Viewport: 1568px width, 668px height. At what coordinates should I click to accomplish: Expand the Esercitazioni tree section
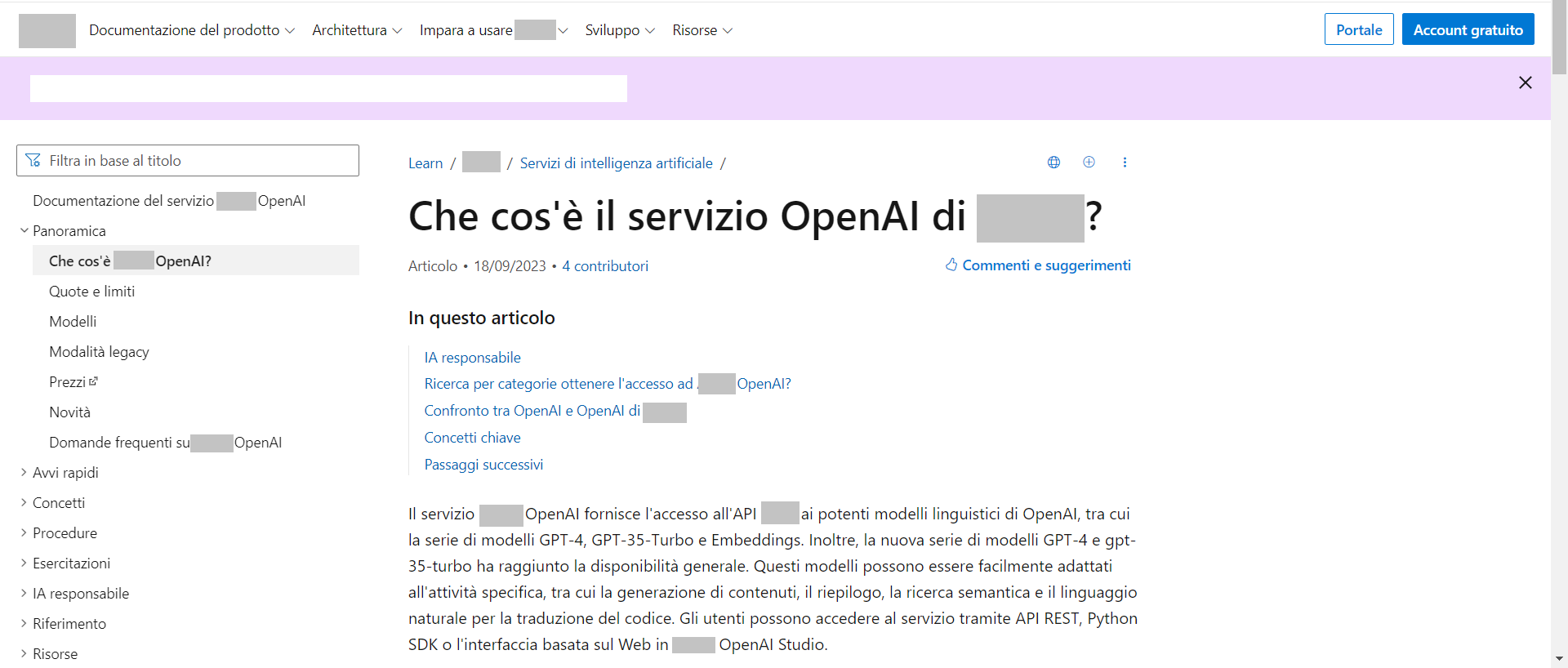point(24,563)
